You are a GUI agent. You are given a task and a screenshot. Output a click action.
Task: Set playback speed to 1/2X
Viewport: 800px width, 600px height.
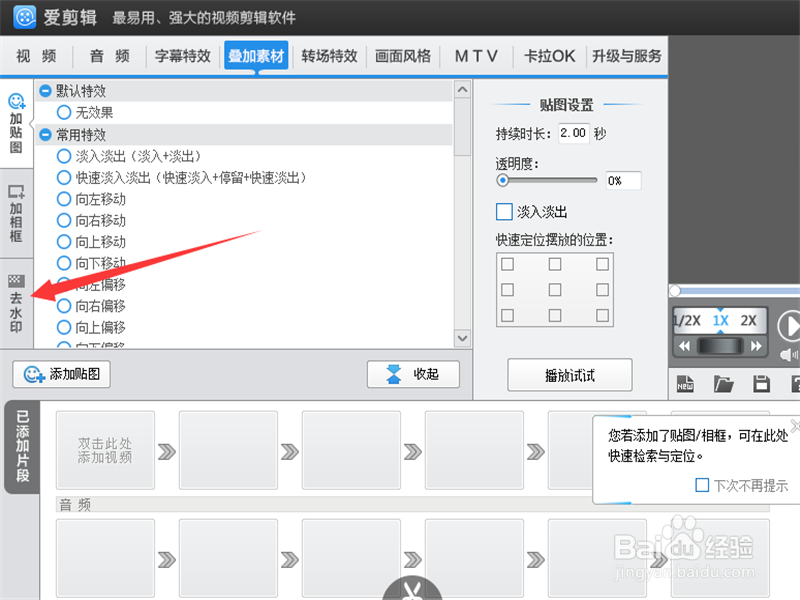pyautogui.click(x=687, y=320)
